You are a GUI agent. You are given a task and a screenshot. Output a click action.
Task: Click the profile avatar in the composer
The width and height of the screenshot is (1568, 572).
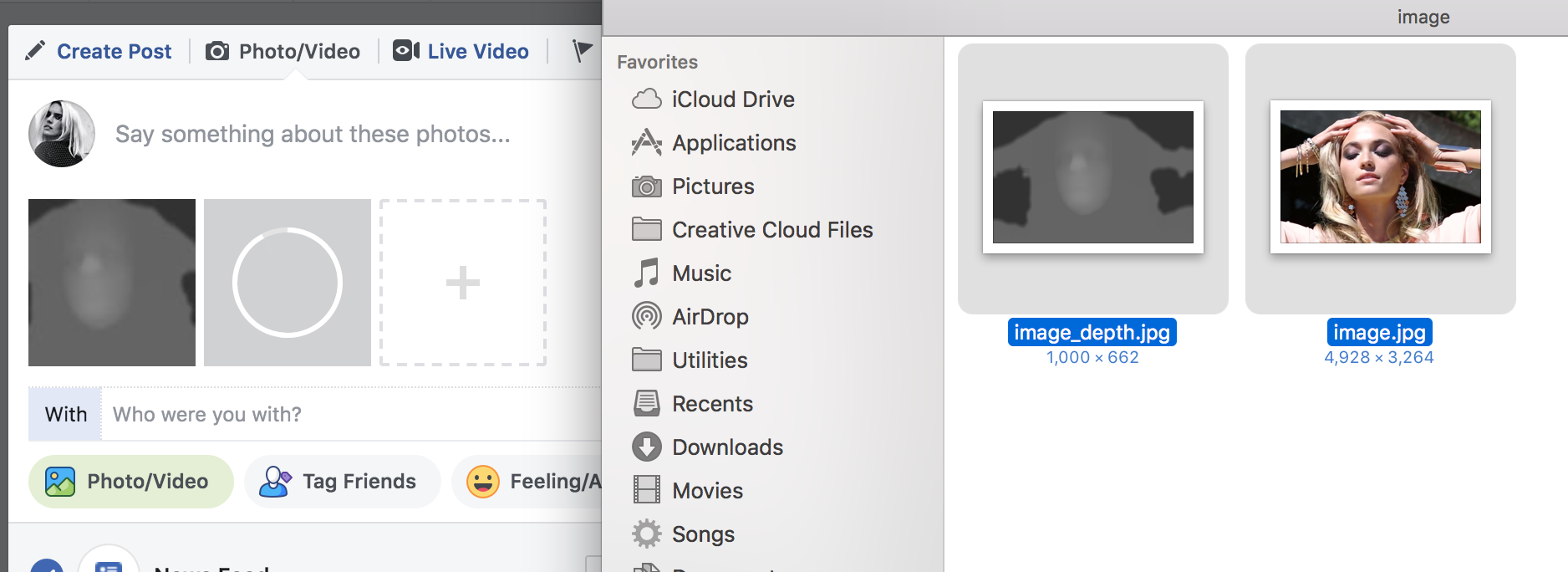coord(62,134)
